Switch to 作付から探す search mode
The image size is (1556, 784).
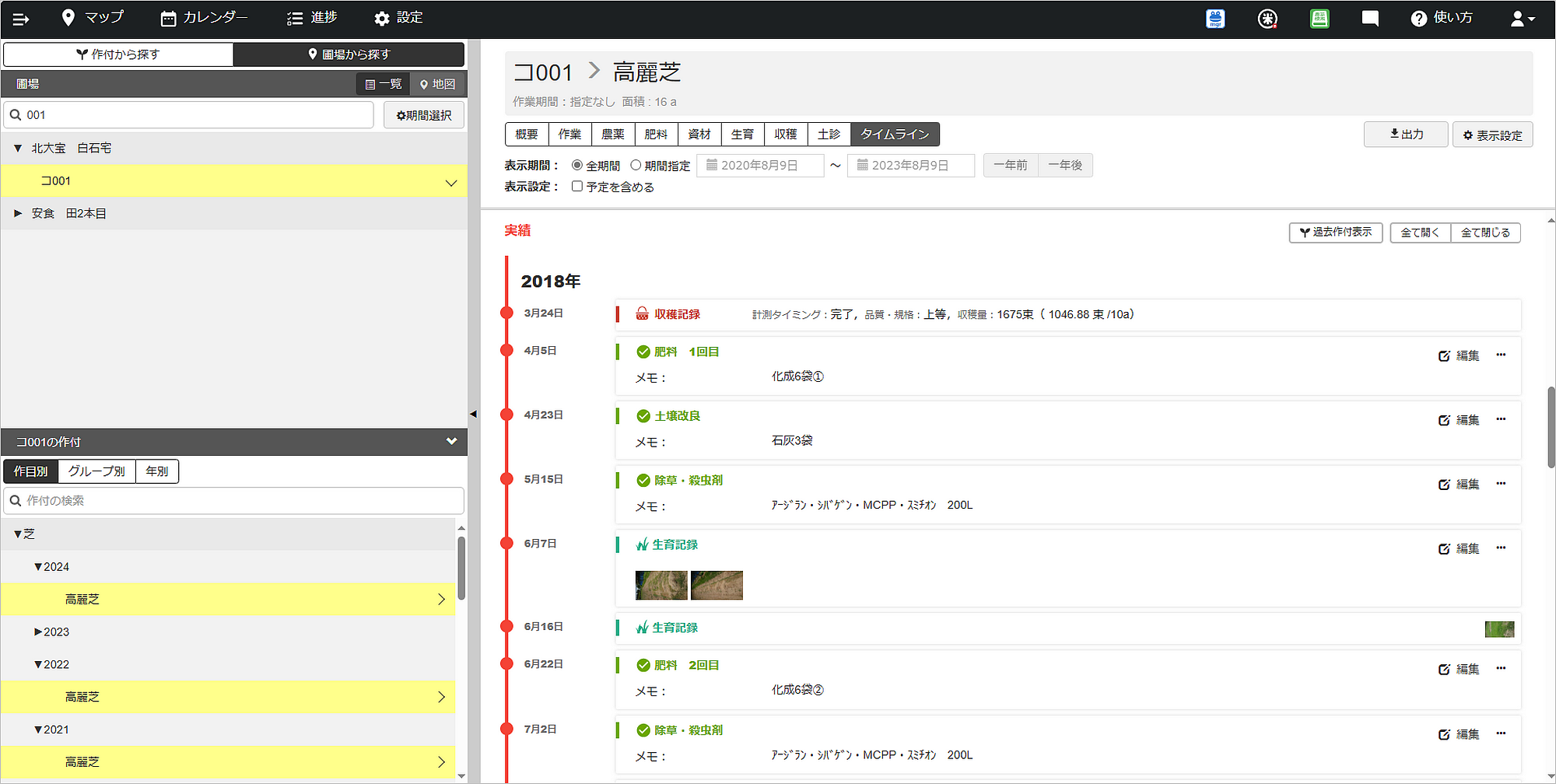[118, 54]
